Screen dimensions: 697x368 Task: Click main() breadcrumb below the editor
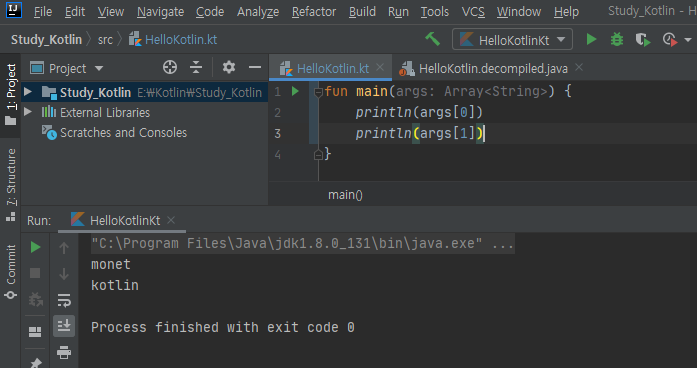[x=345, y=195]
